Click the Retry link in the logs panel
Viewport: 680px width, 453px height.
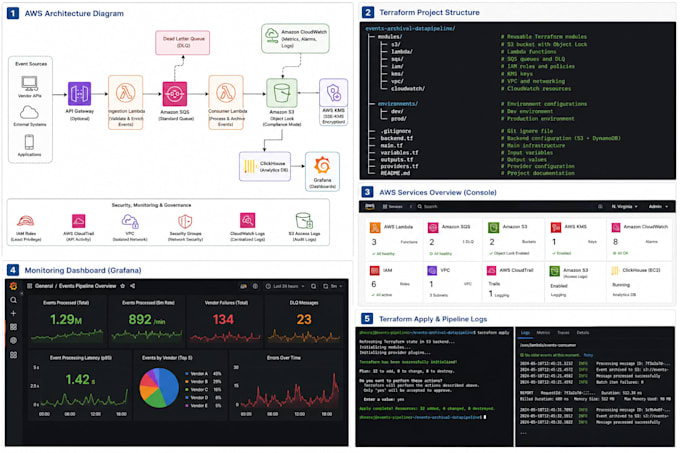coord(588,355)
